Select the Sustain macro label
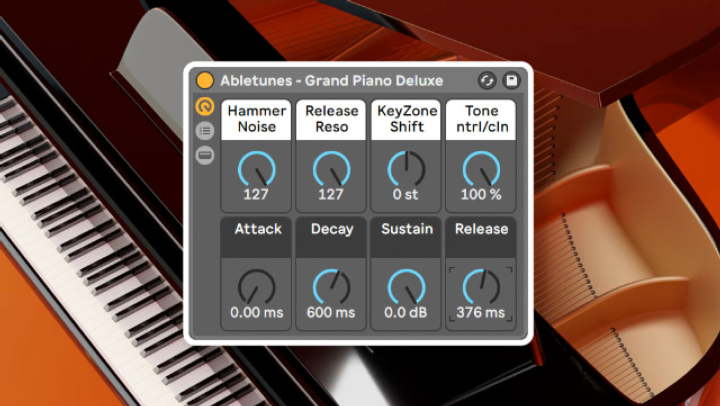Image resolution: width=720 pixels, height=406 pixels. click(406, 237)
